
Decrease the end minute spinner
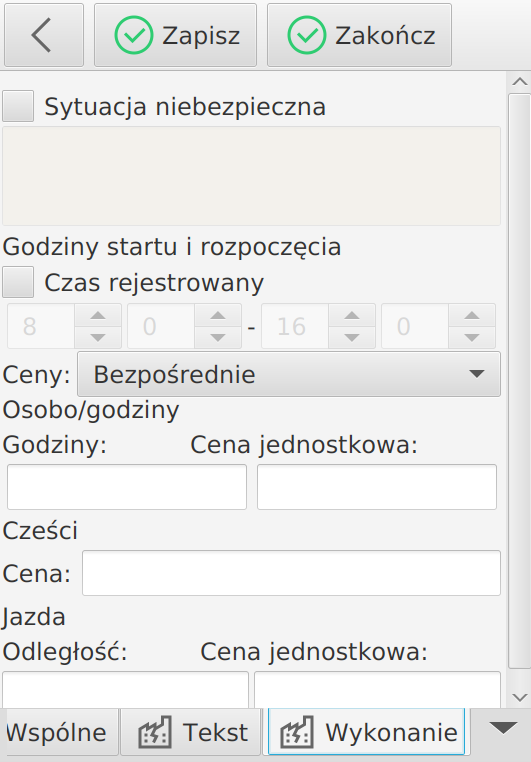pyautogui.click(x=472, y=337)
